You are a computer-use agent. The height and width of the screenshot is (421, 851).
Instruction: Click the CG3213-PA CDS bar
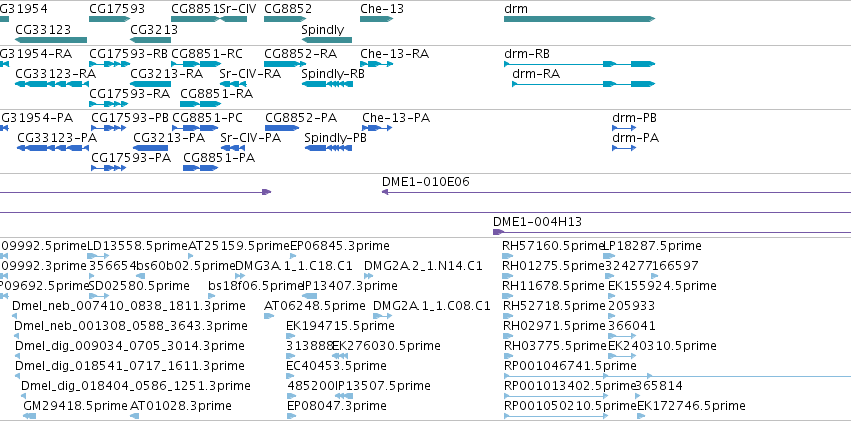150,148
